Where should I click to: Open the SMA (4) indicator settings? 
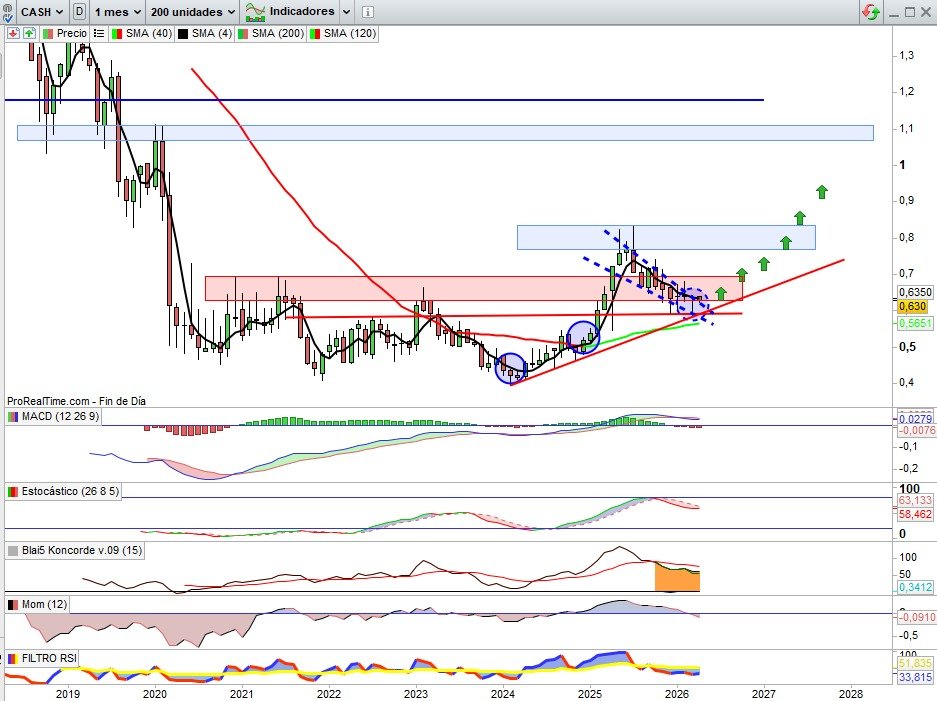pos(205,33)
